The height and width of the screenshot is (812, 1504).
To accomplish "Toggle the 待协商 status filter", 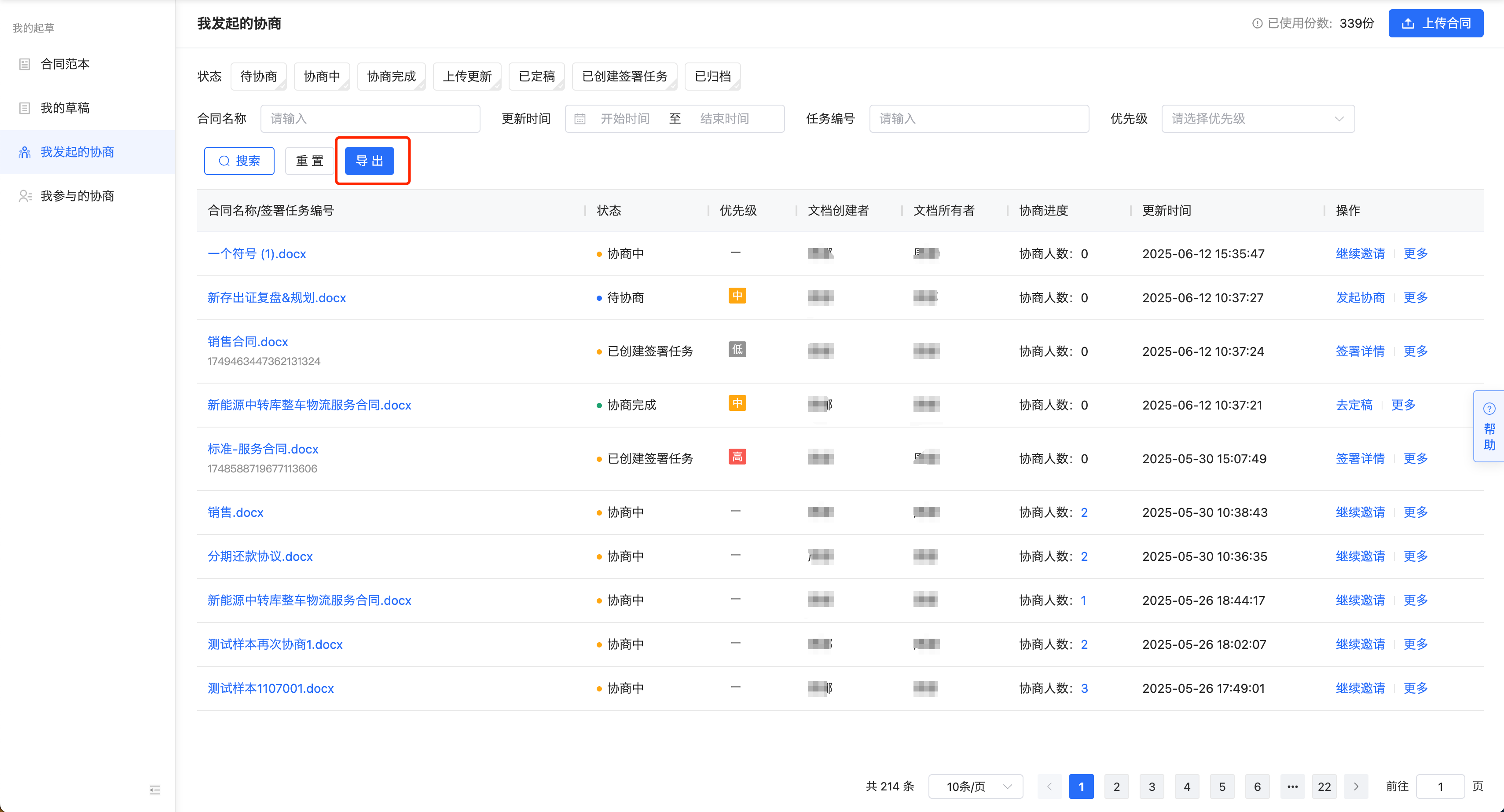I will pos(259,77).
